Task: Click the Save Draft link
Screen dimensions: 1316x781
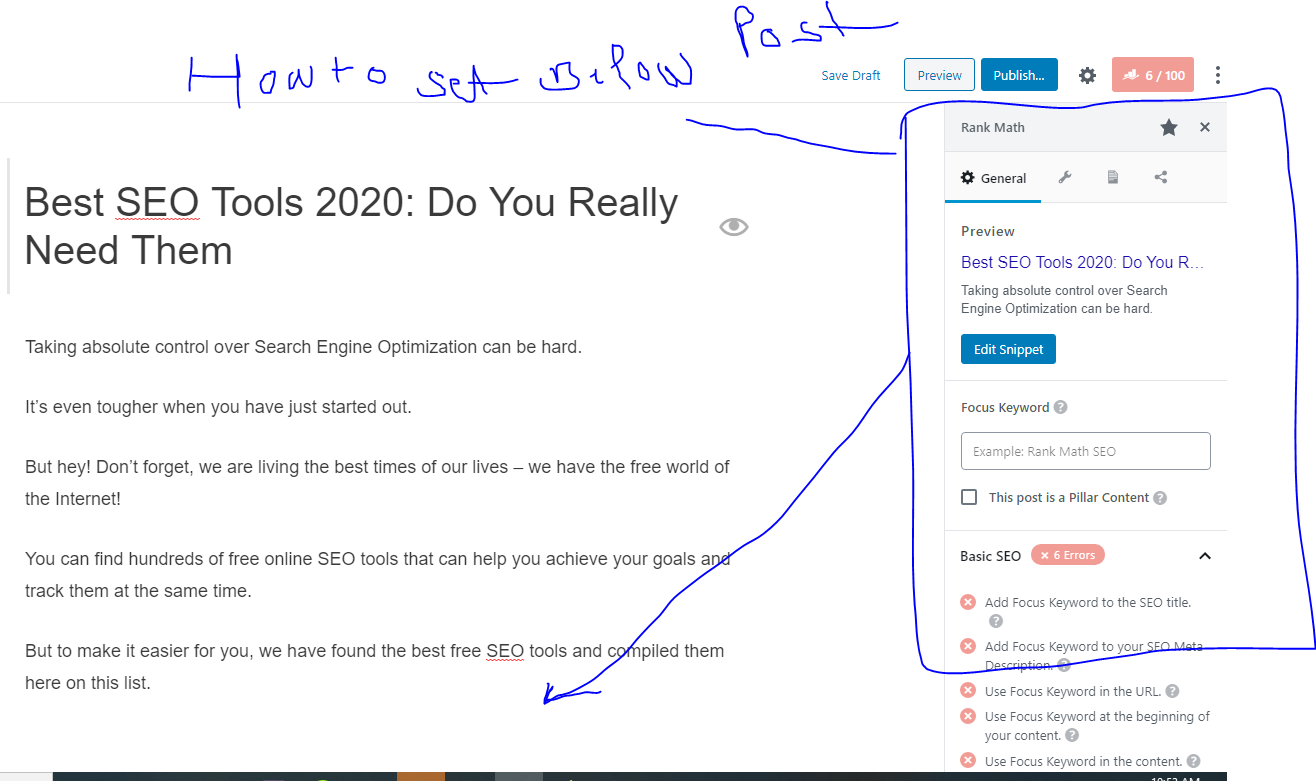Action: click(851, 75)
